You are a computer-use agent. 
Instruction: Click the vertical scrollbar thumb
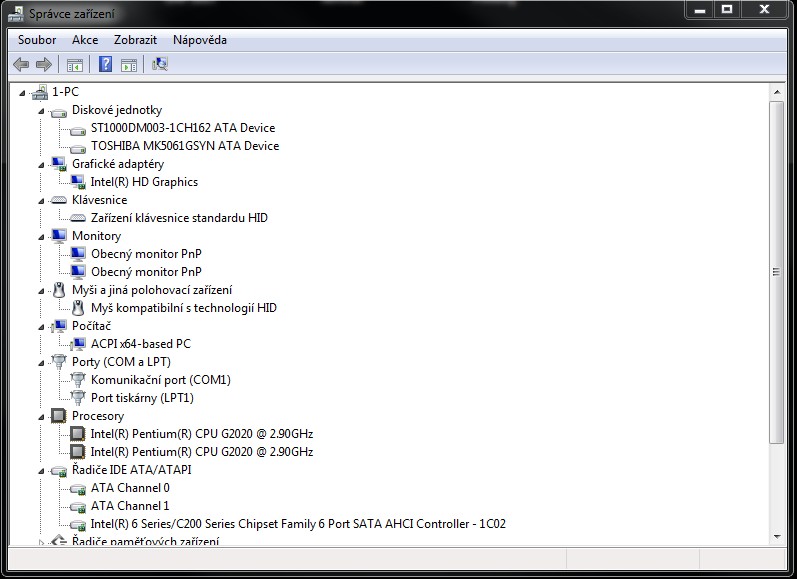[x=776, y=272]
